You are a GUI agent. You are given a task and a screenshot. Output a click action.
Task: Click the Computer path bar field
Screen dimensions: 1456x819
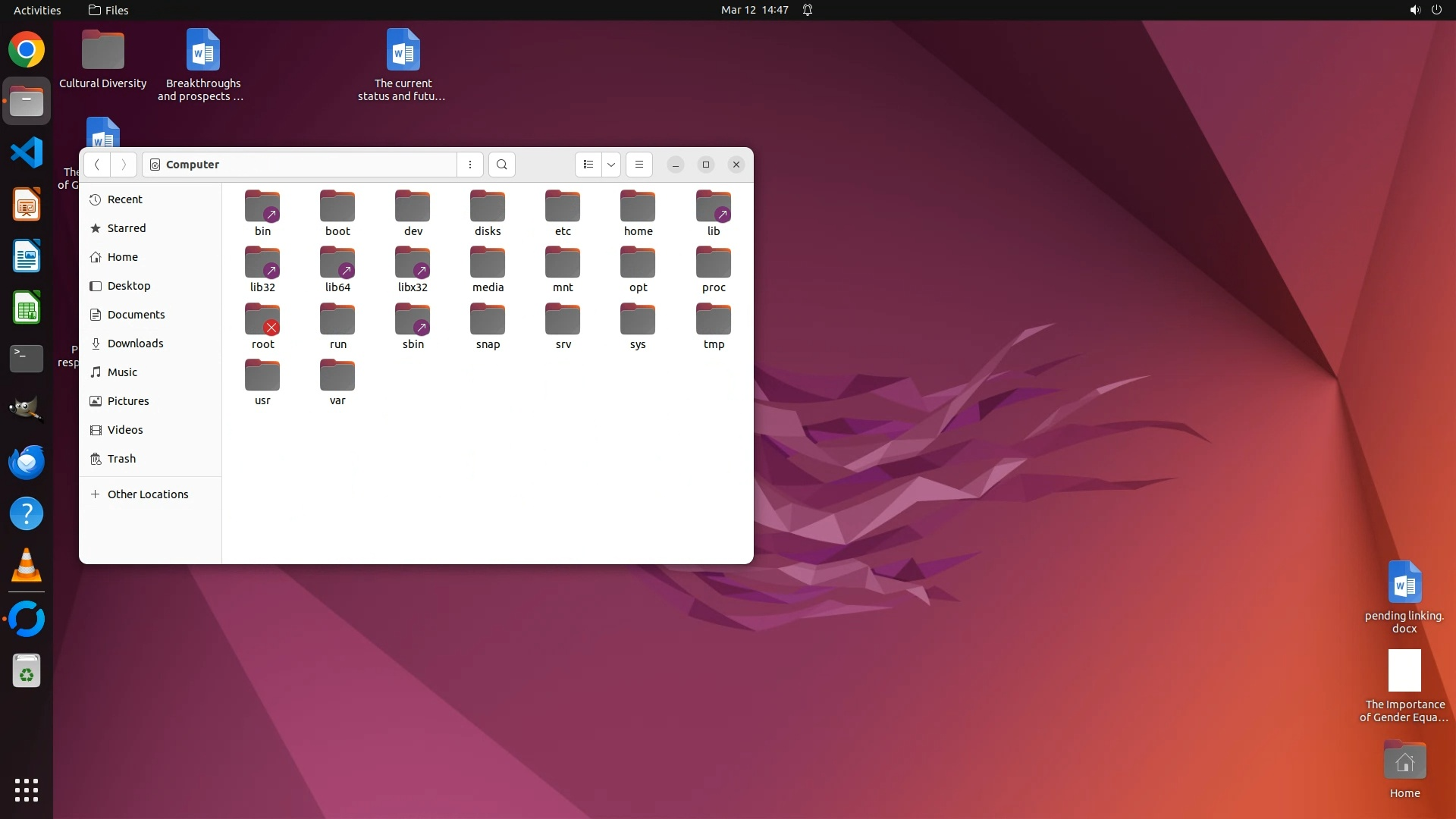tap(300, 165)
